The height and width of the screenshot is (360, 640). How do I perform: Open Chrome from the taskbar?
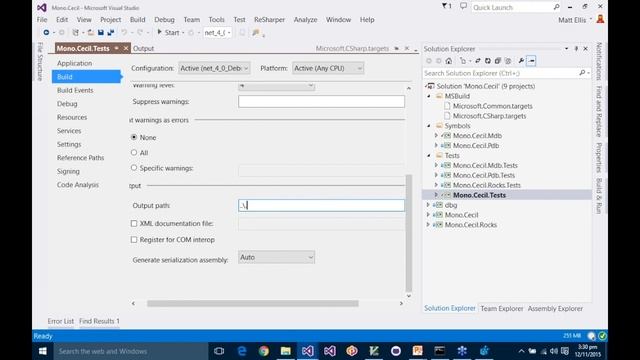pyautogui.click(x=264, y=351)
